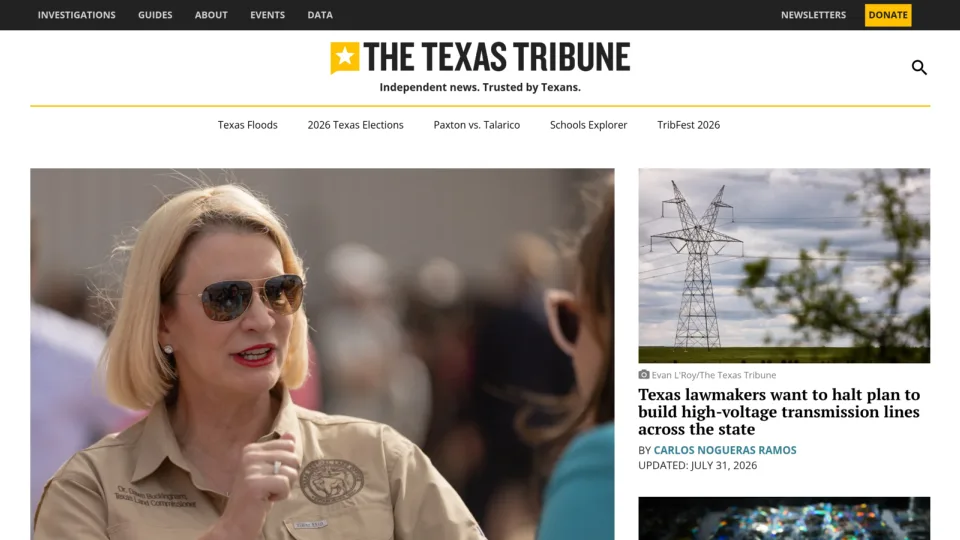This screenshot has height=540, width=960.
Task: Open the main photo of woman in sunglasses
Action: [x=322, y=354]
